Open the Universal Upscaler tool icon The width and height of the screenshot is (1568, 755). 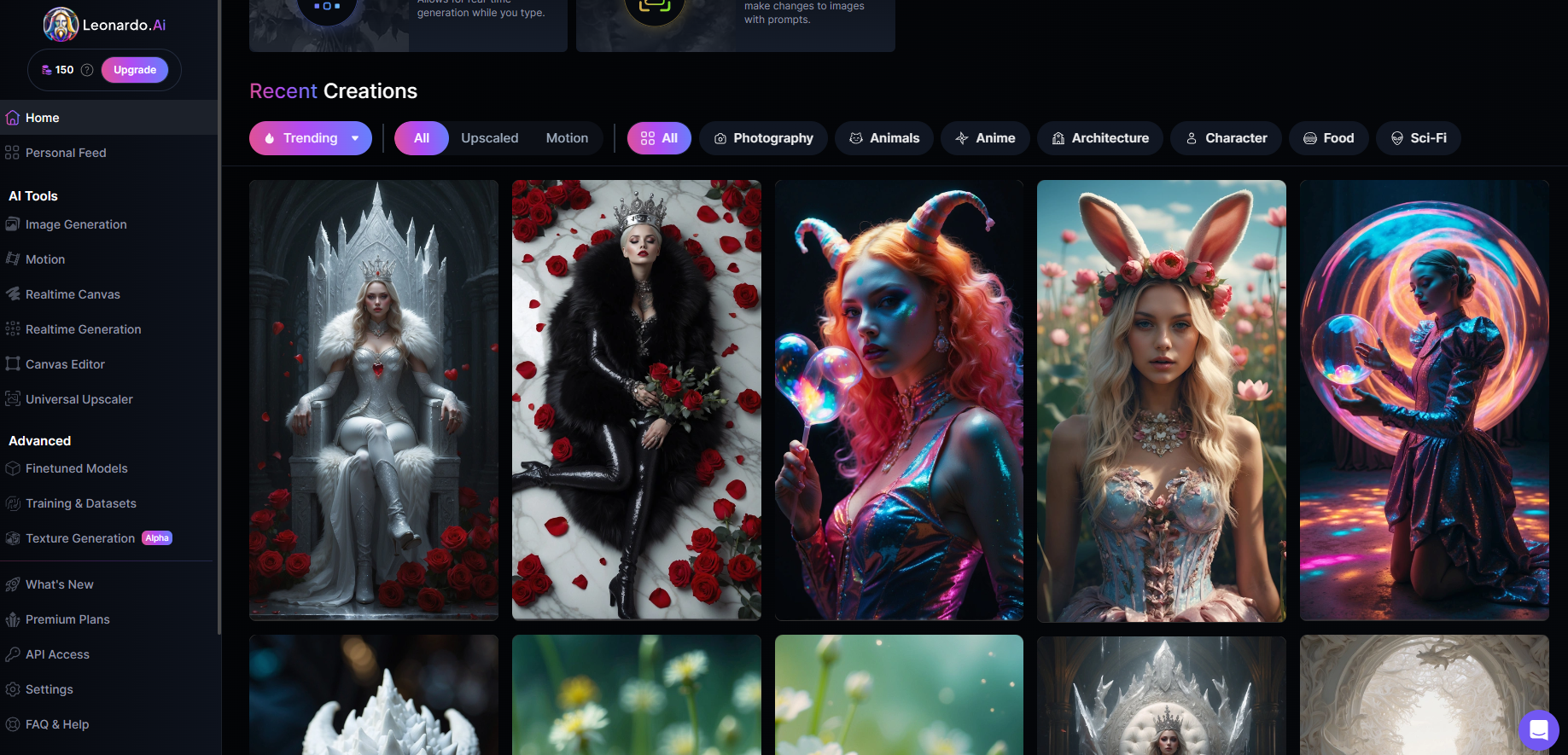point(13,399)
